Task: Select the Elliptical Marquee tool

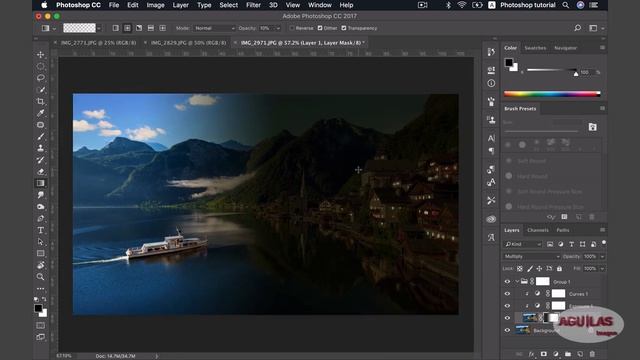Action: click(x=40, y=66)
